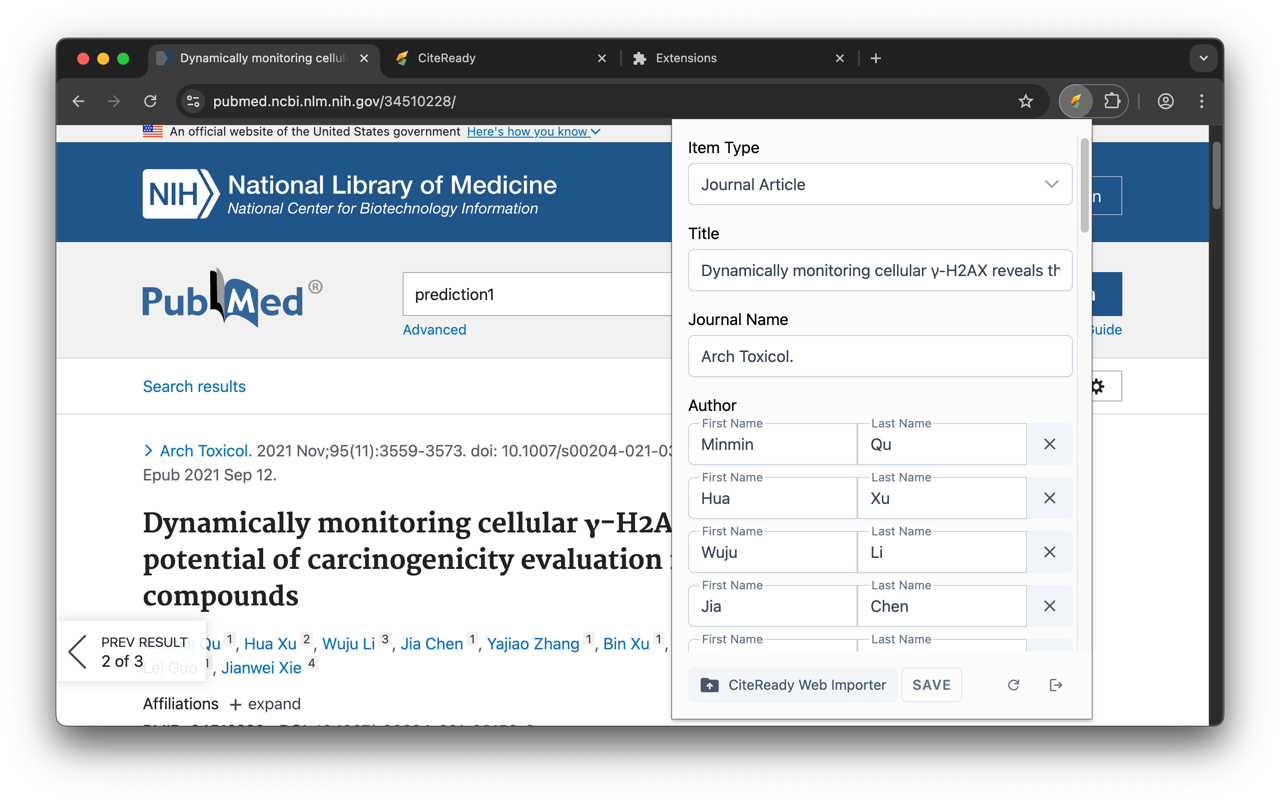Viewport: 1280px width, 800px height.
Task: Click the refresh icon in CiteReady popup
Action: coord(1013,685)
